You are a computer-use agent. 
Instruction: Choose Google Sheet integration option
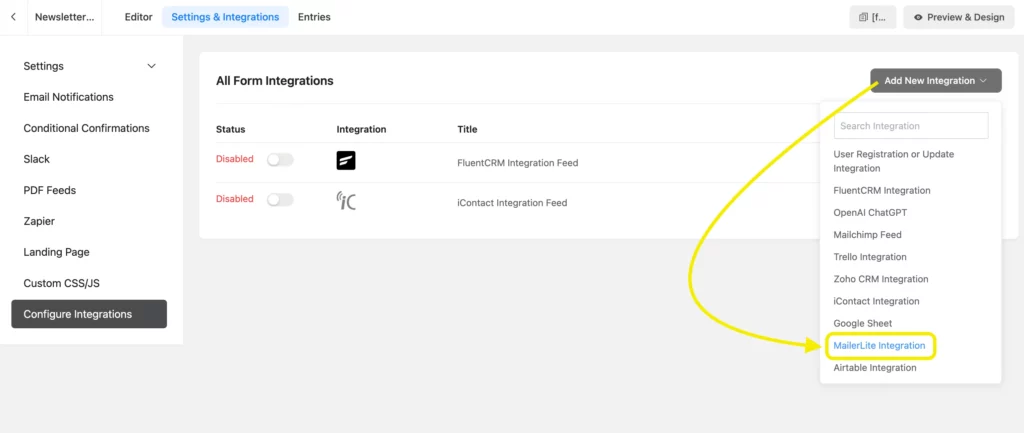pyautogui.click(x=863, y=323)
